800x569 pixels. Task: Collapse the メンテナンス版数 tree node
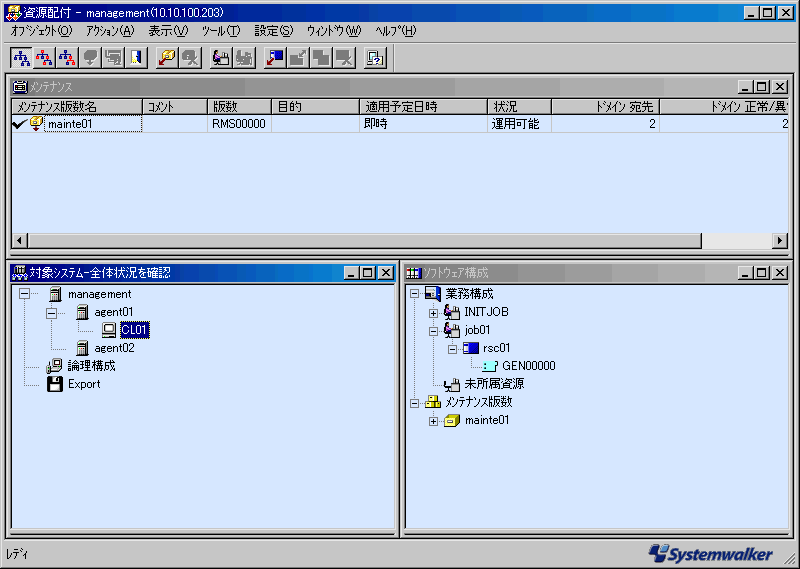(414, 403)
